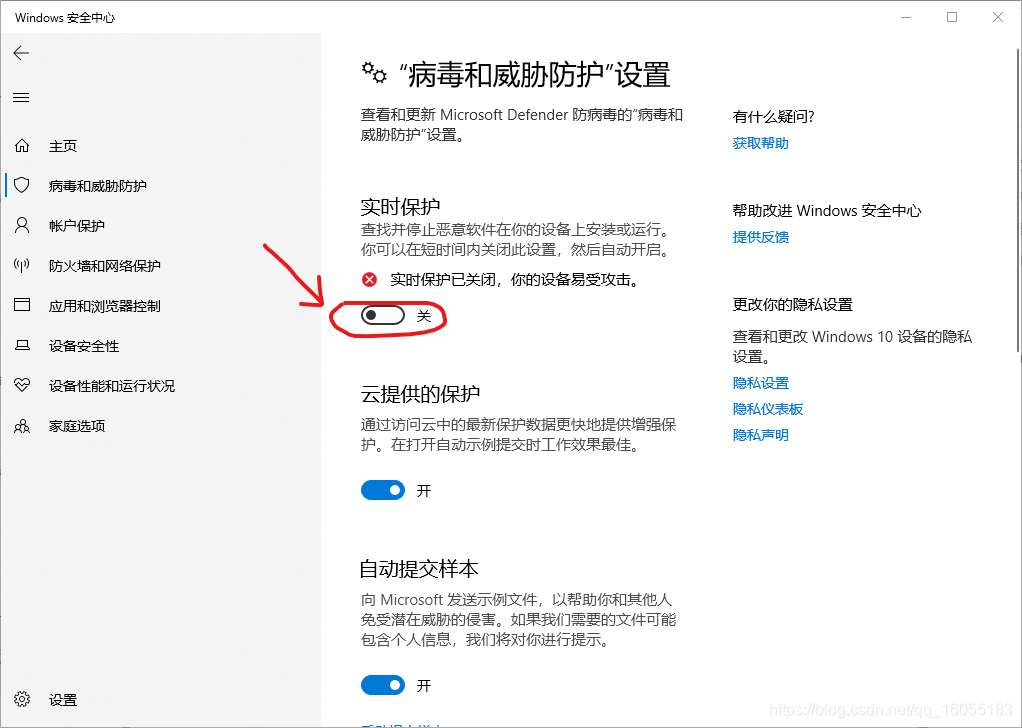
Task: Click the 有什么疑问? heading
Action: (x=774, y=117)
